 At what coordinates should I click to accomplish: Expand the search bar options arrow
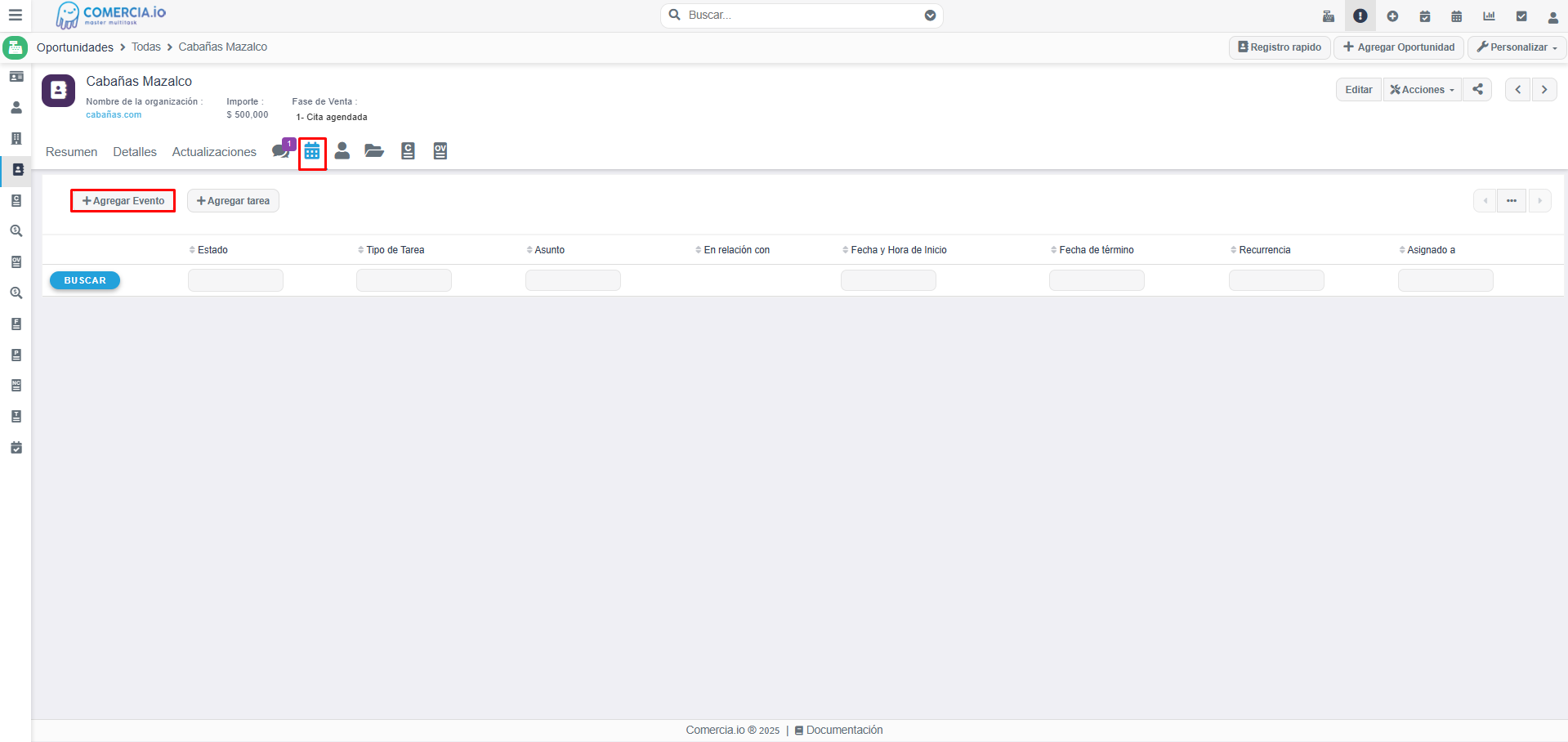930,16
